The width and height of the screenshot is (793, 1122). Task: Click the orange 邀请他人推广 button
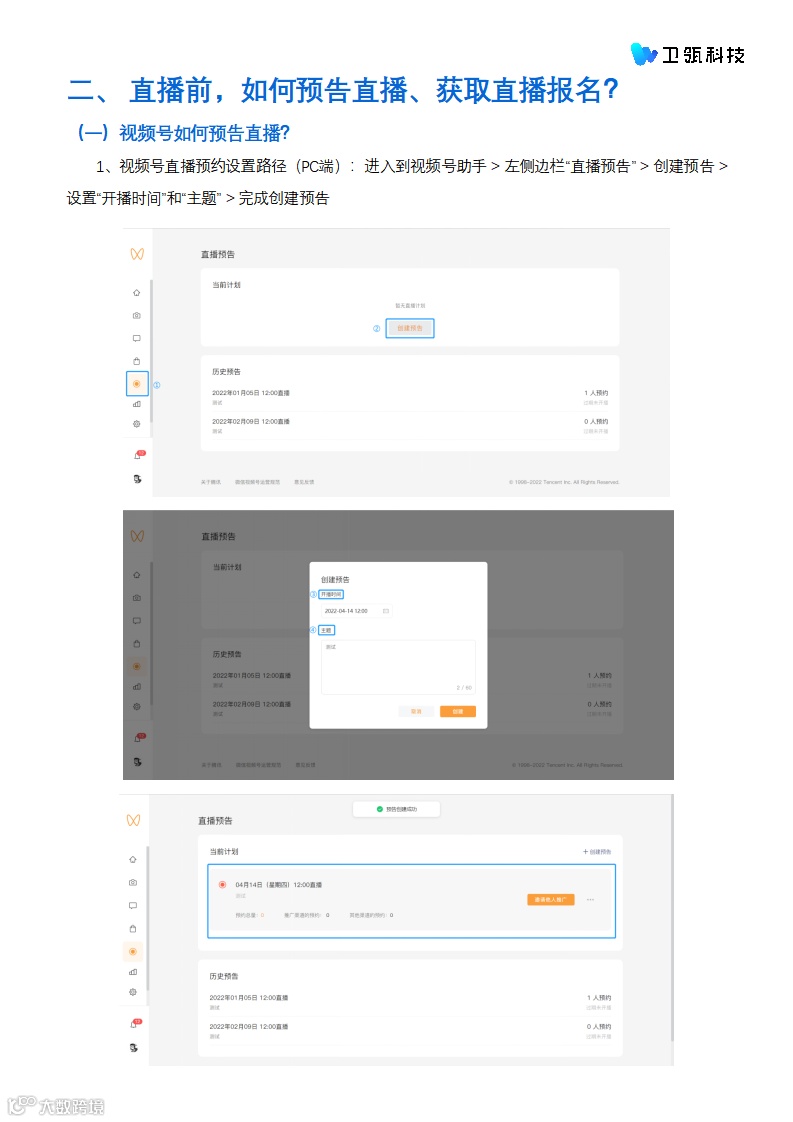551,899
